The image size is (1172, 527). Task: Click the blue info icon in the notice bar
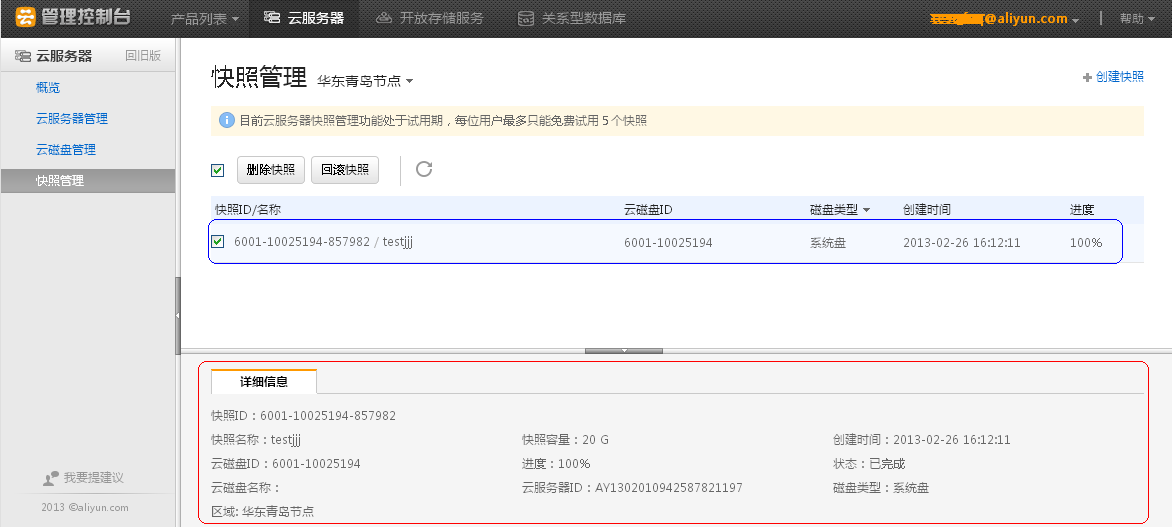[x=226, y=121]
